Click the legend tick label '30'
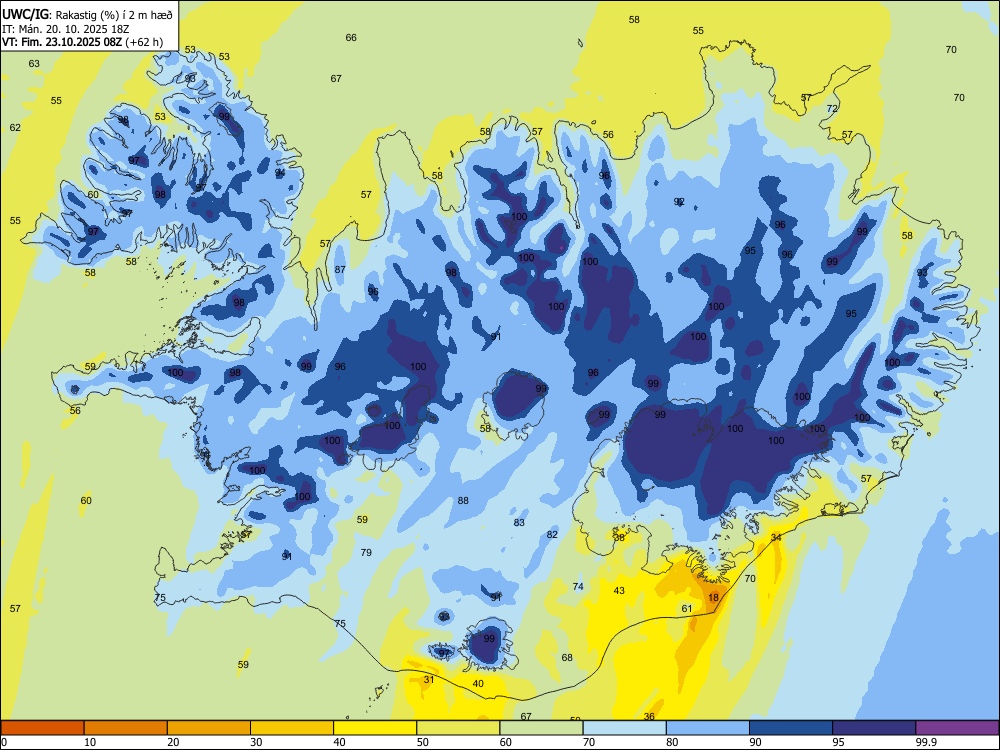This screenshot has width=1000, height=750. (x=256, y=742)
